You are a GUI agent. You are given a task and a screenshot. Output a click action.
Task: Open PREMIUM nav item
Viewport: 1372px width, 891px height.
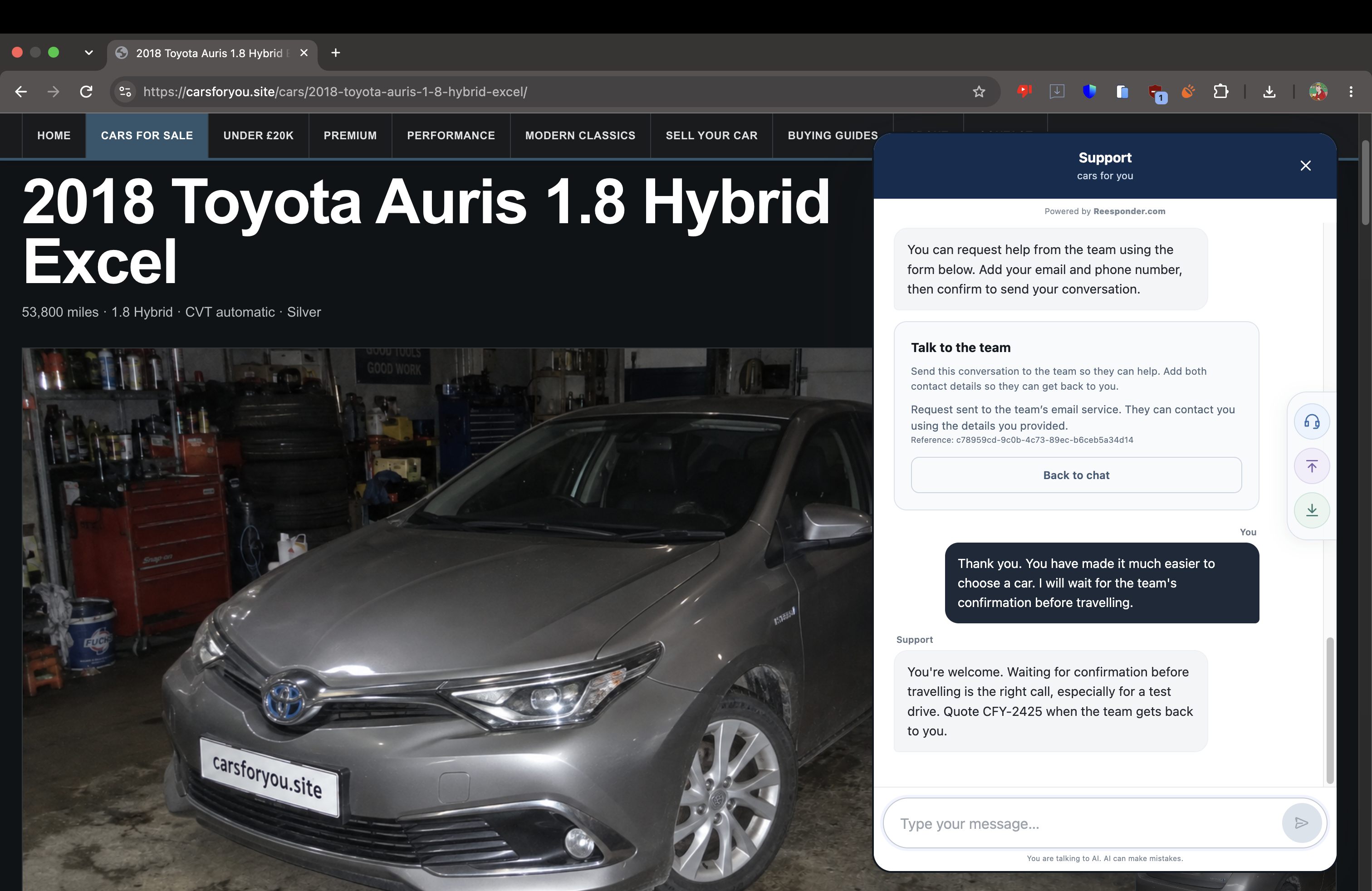350,136
